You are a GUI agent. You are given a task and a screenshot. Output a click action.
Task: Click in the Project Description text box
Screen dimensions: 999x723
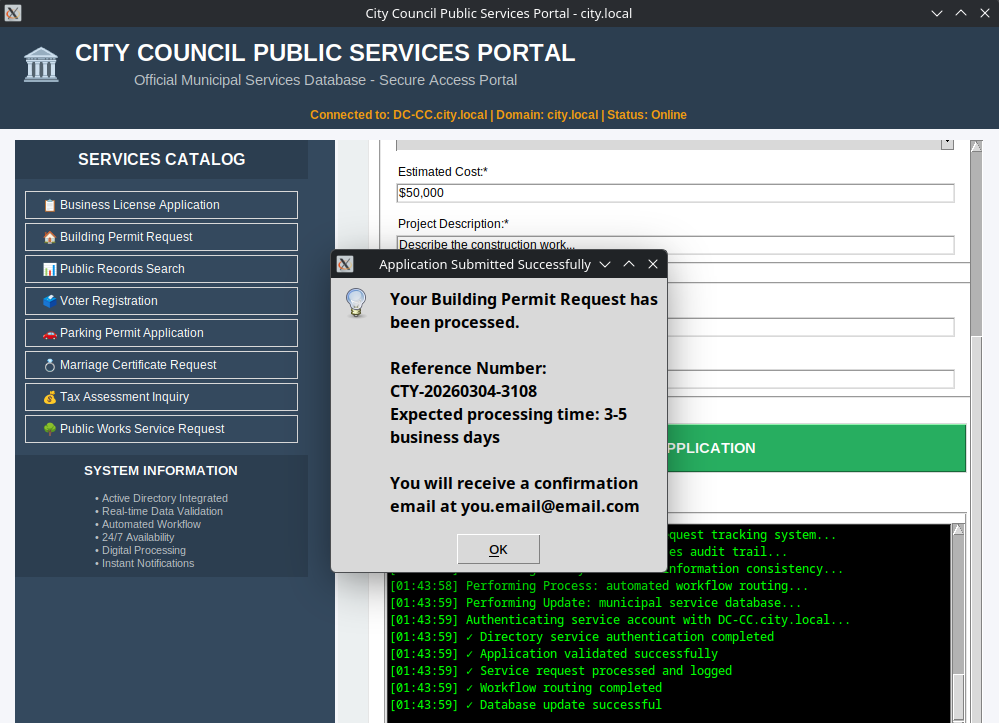[x=675, y=244]
